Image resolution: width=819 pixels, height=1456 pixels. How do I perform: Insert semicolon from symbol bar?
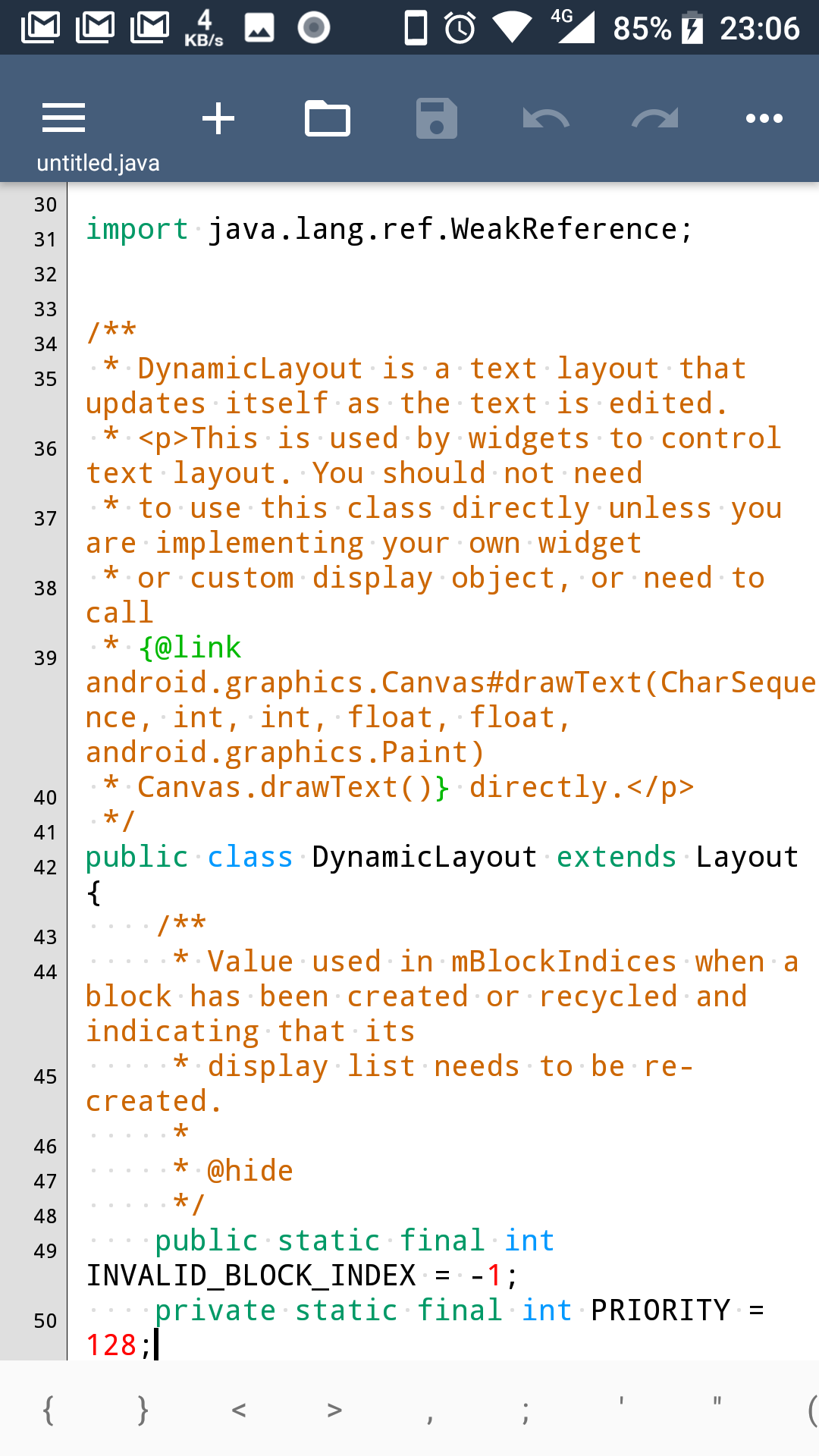[x=526, y=1412]
